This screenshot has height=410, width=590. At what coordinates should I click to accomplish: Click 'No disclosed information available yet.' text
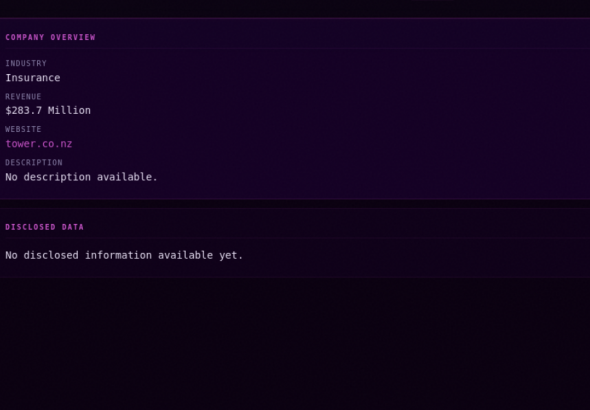[x=124, y=255]
